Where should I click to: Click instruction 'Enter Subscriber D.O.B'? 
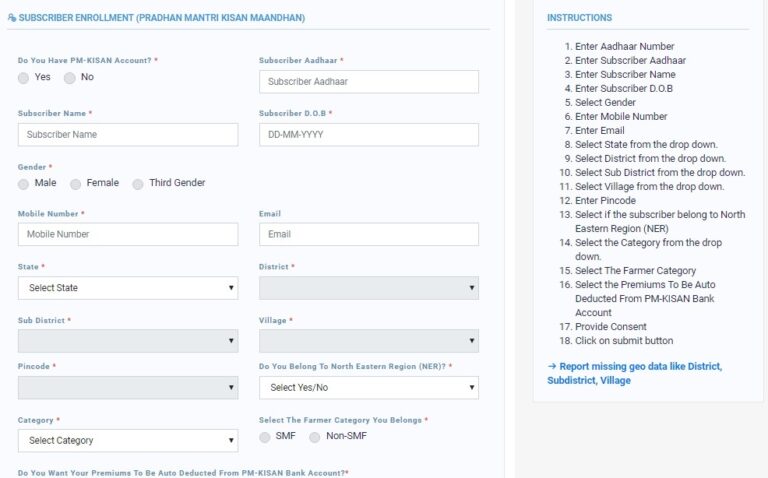click(624, 89)
